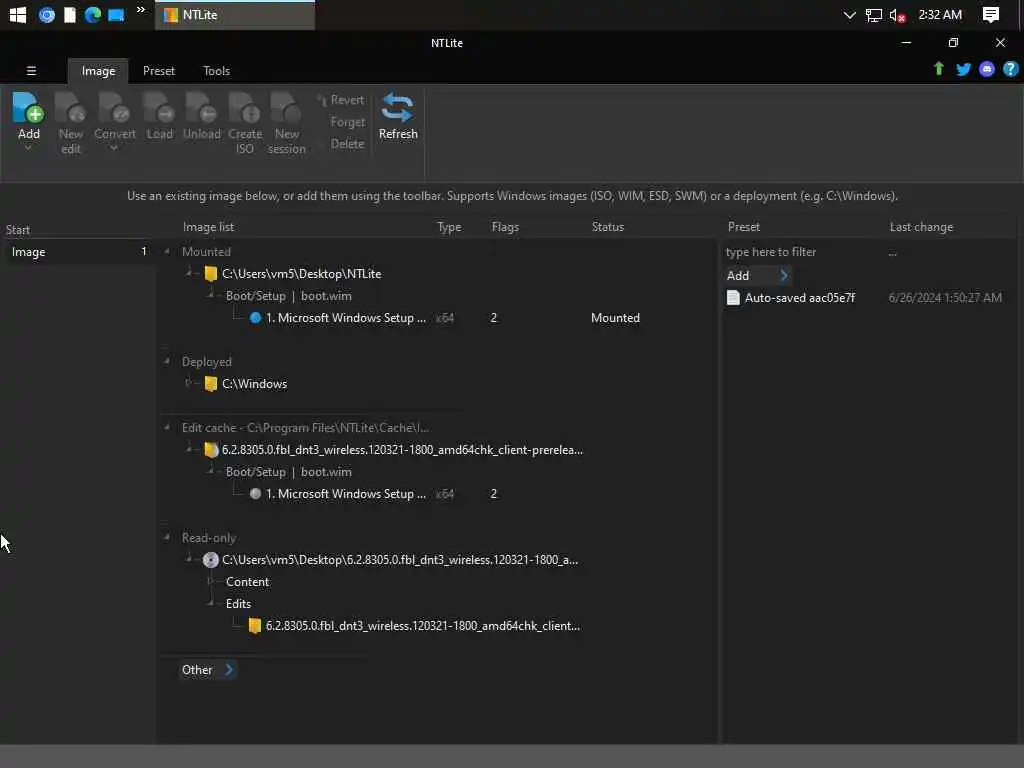Click the Create ISO toolbar icon

[245, 108]
